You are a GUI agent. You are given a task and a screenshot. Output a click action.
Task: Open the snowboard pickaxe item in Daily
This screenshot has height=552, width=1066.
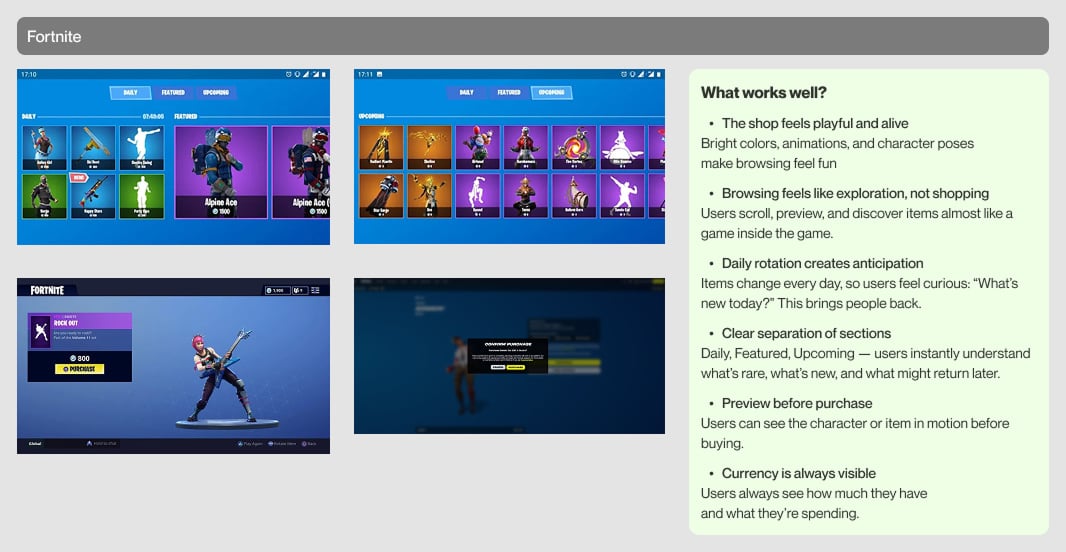coord(93,148)
